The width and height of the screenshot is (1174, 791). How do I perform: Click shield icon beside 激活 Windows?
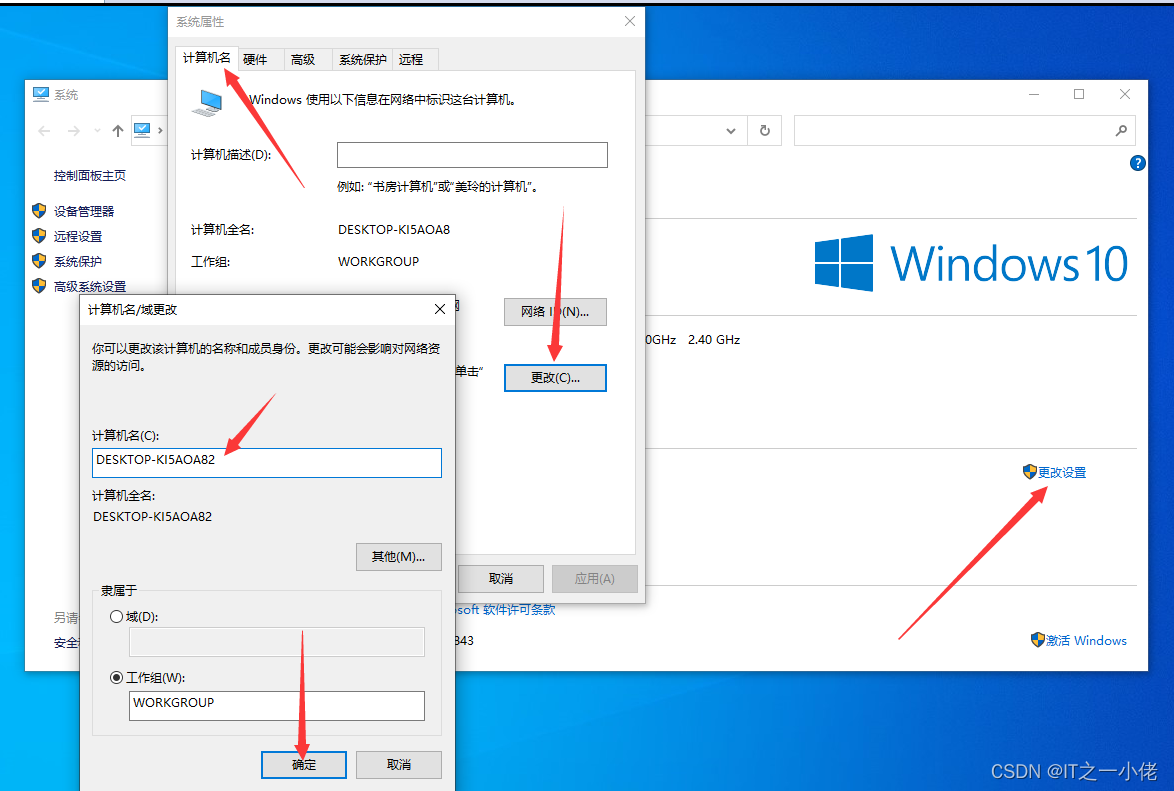point(1038,640)
